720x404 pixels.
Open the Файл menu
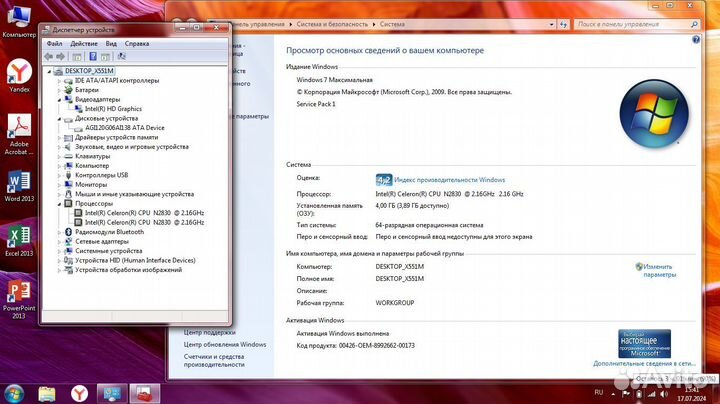[x=54, y=44]
